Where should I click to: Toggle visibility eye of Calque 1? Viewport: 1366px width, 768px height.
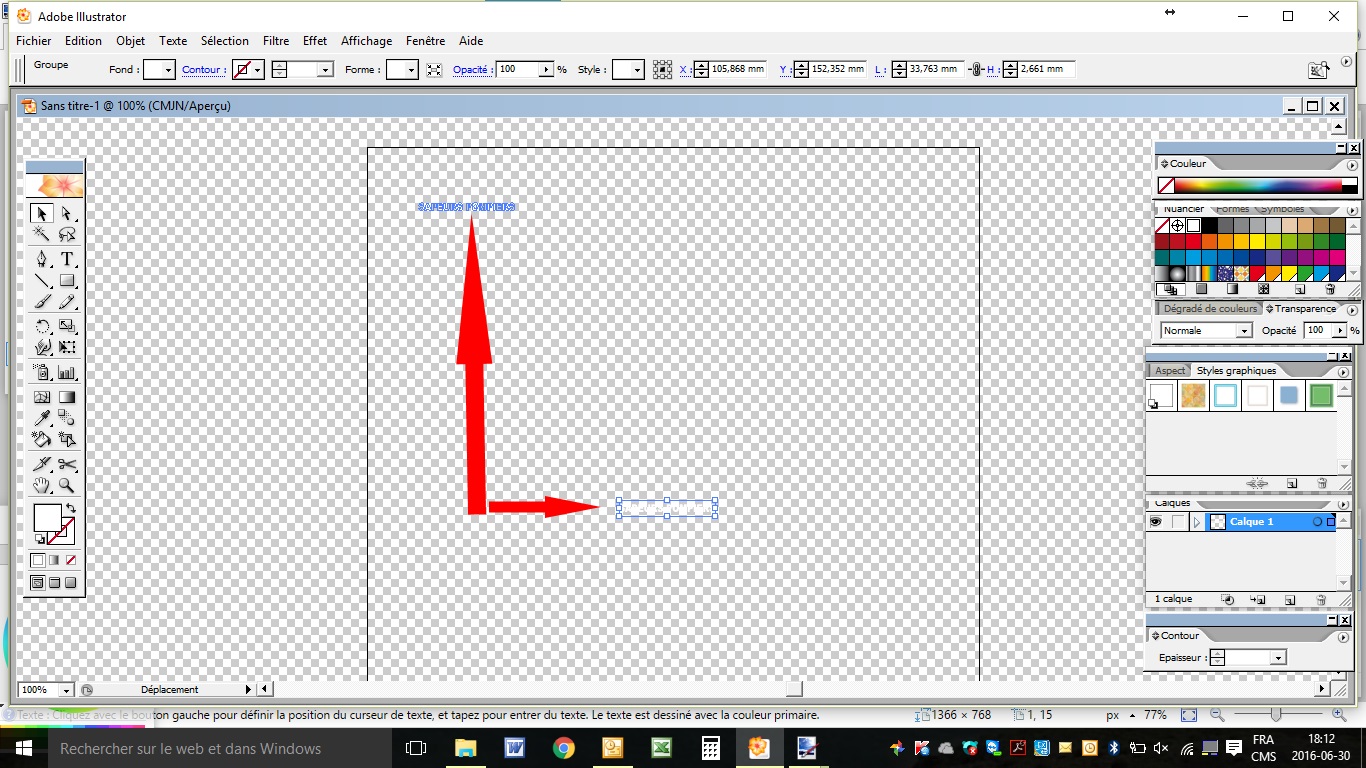click(1156, 522)
